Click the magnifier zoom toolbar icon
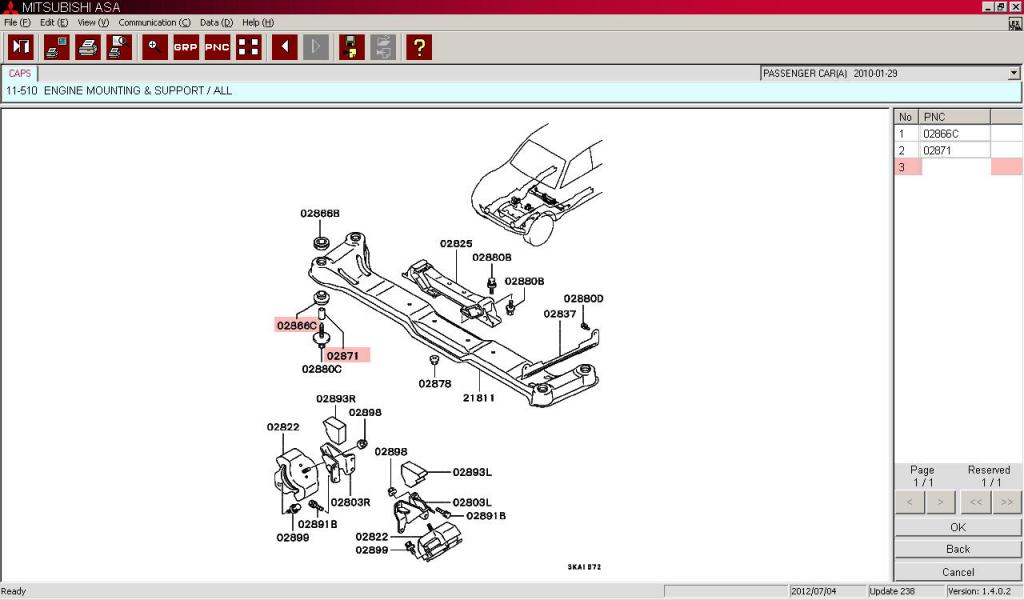The width and height of the screenshot is (1024, 600). coord(154,47)
